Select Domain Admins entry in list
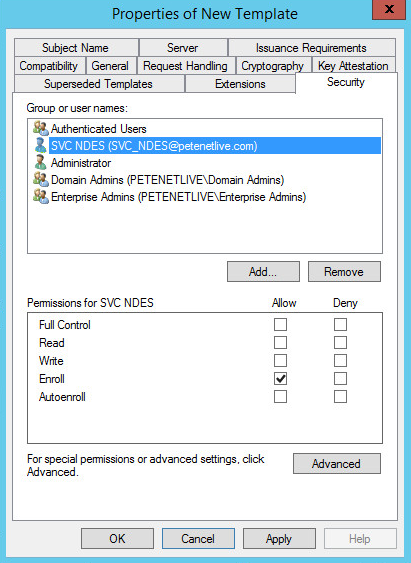The height and width of the screenshot is (563, 411). [x=167, y=180]
